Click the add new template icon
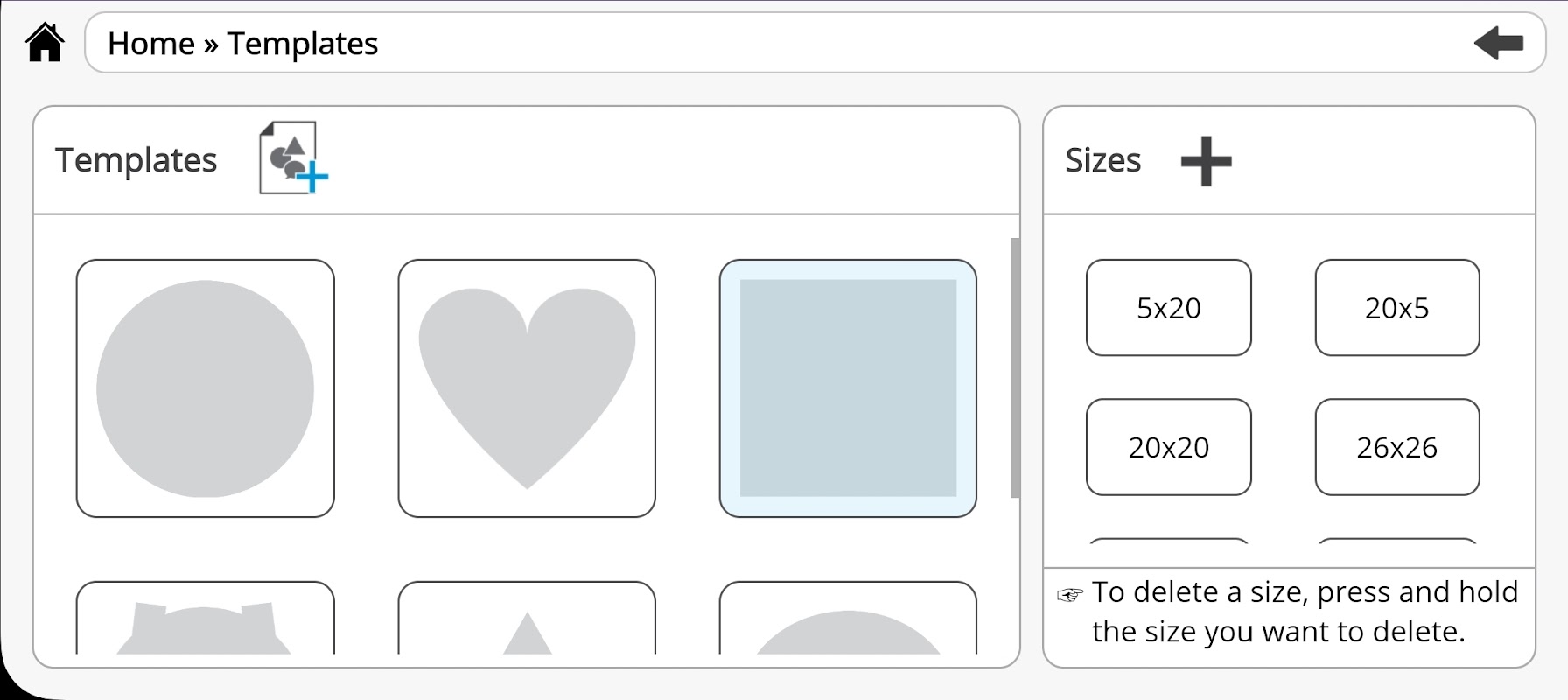1568x700 pixels. [293, 158]
